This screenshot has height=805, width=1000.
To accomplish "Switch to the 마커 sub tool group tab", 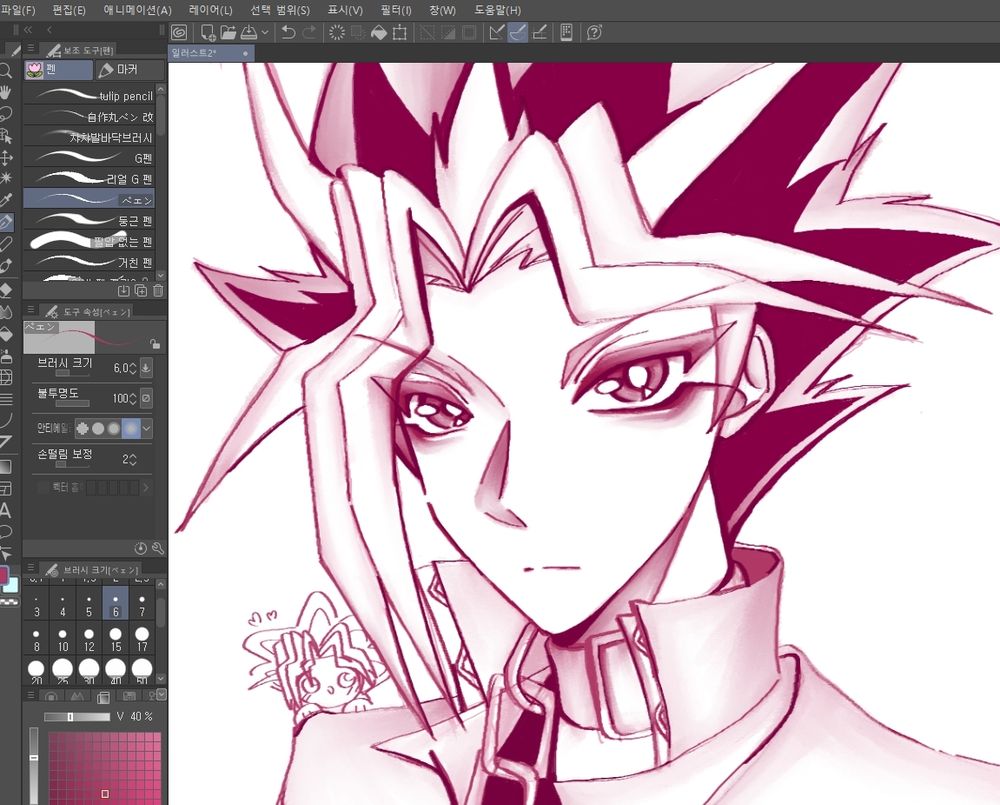I will 128,70.
